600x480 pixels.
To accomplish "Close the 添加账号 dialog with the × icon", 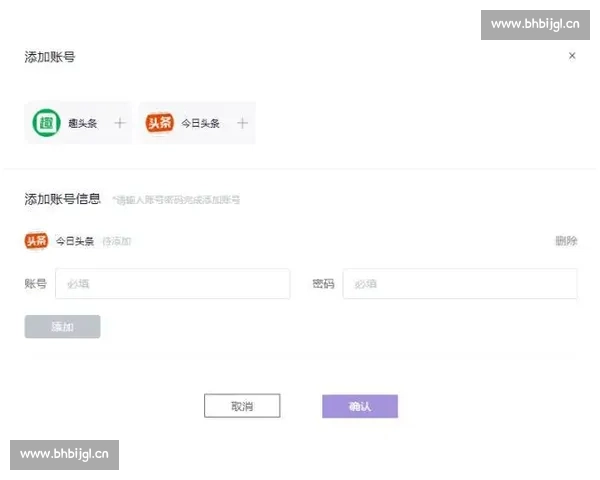I will (x=572, y=56).
